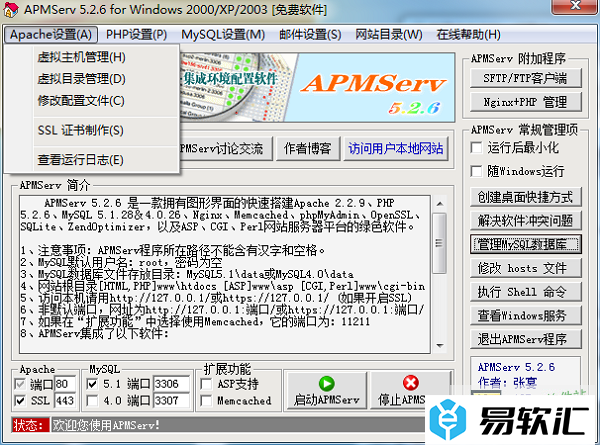
Task: Click the green play icon on 启动APMServ
Action: point(326,383)
